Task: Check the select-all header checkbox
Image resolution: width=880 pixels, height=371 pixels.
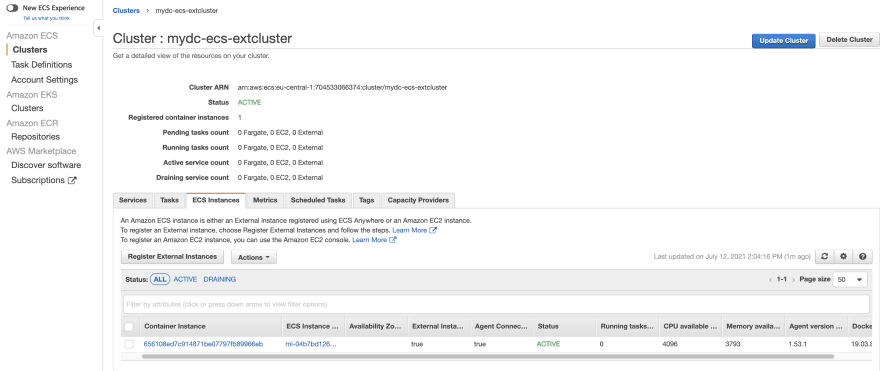Action: 129,327
